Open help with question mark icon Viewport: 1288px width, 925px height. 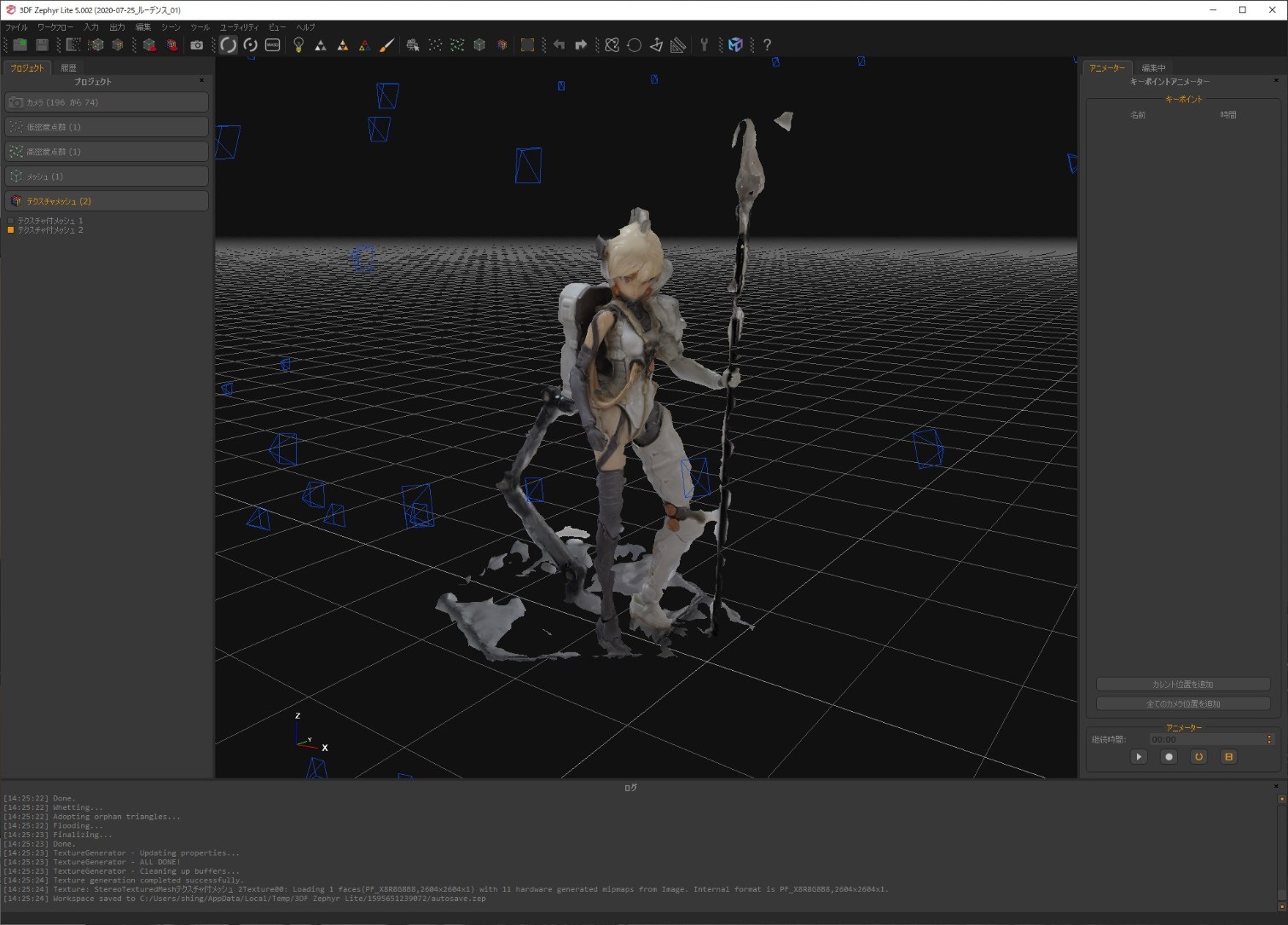pyautogui.click(x=767, y=45)
